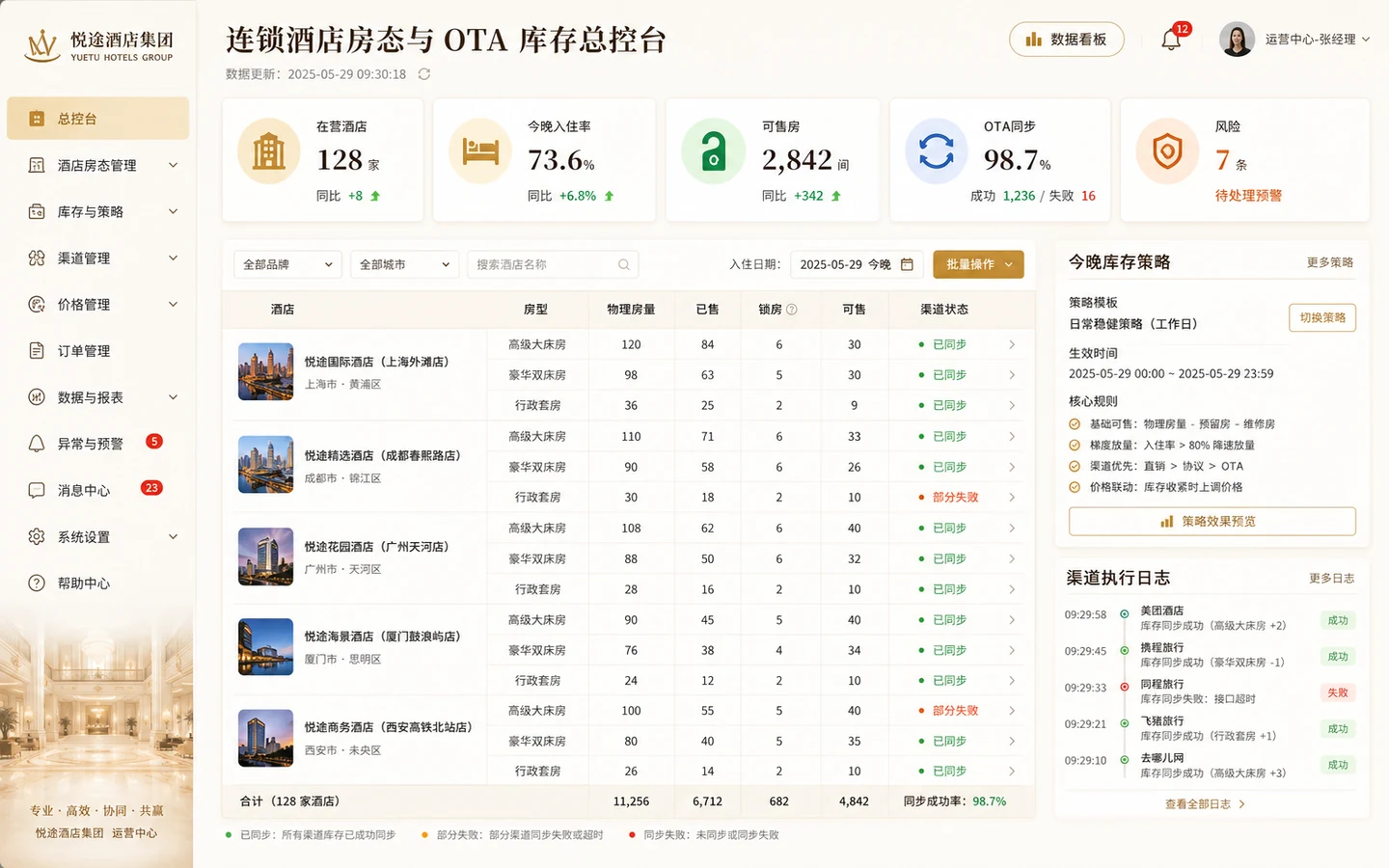Screen dimensions: 1389x868
Task: Click the 订单管理 document icon
Action: pyautogui.click(x=37, y=350)
